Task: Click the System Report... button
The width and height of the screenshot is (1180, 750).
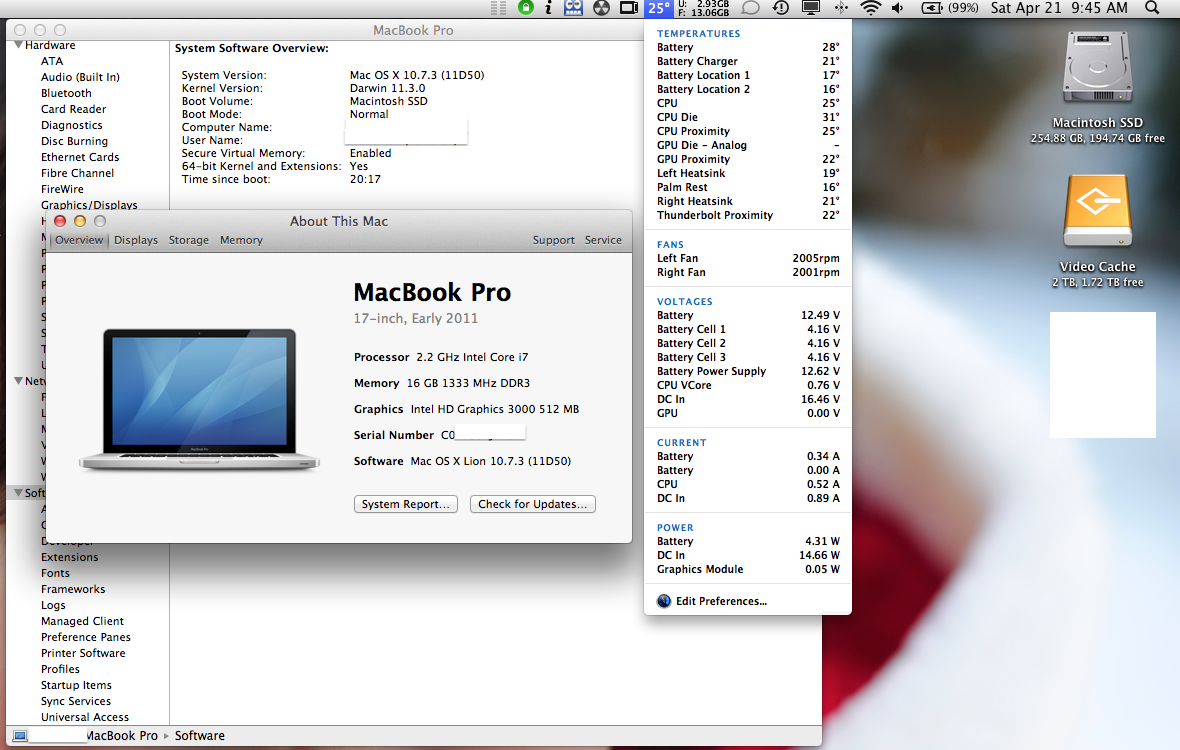Action: [x=406, y=504]
